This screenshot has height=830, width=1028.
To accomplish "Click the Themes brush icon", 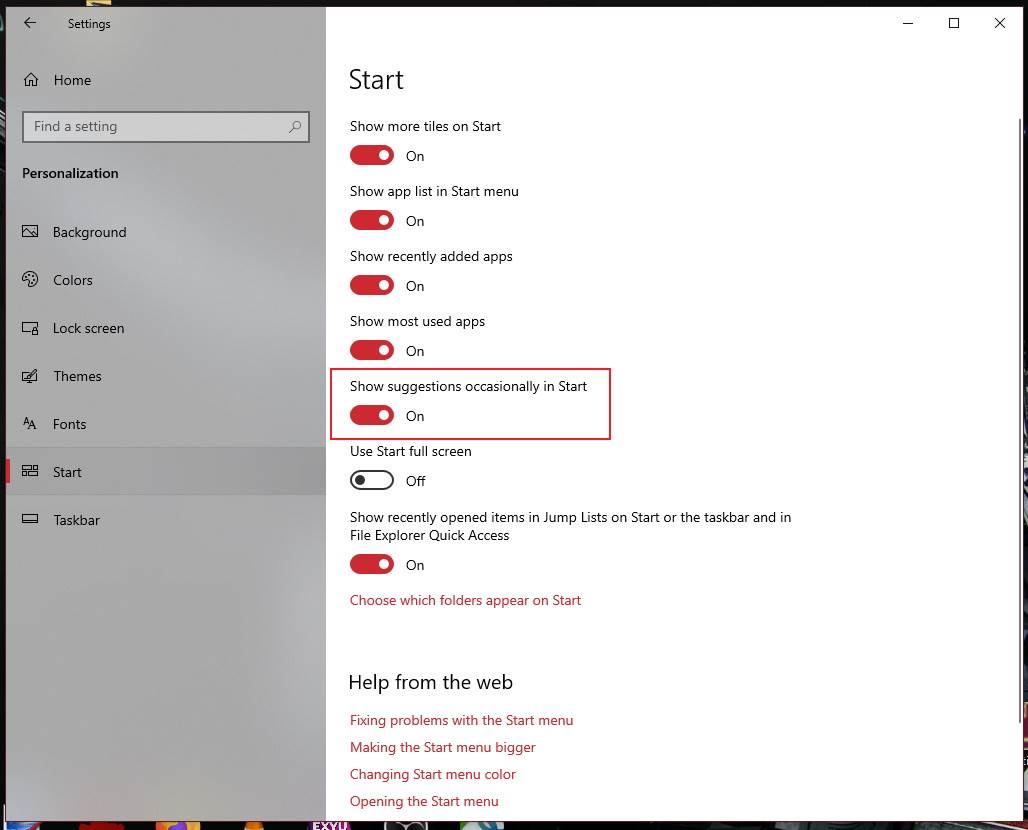I will pyautogui.click(x=31, y=376).
